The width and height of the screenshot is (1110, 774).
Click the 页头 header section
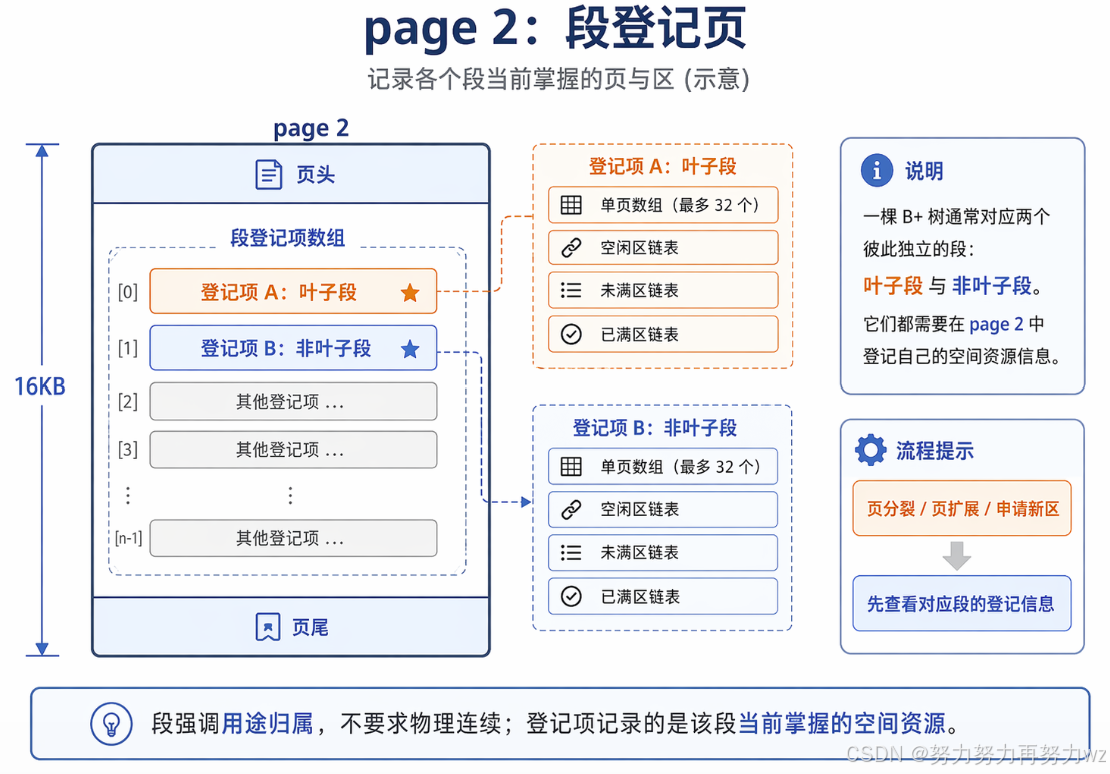[x=291, y=174]
